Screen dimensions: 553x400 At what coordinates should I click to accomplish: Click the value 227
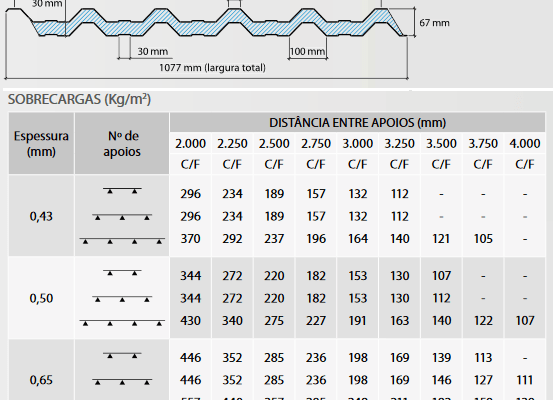click(316, 321)
